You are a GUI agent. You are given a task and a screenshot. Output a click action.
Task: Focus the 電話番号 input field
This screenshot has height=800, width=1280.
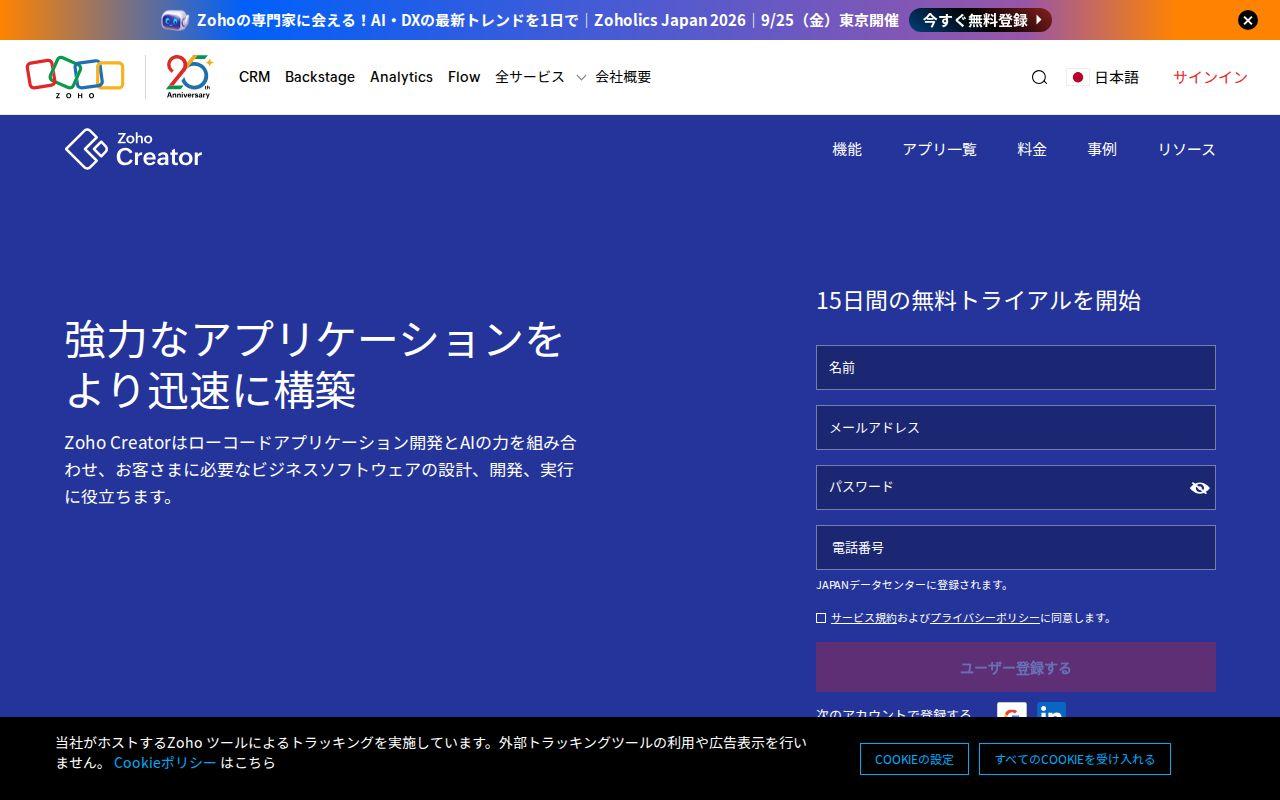1016,547
